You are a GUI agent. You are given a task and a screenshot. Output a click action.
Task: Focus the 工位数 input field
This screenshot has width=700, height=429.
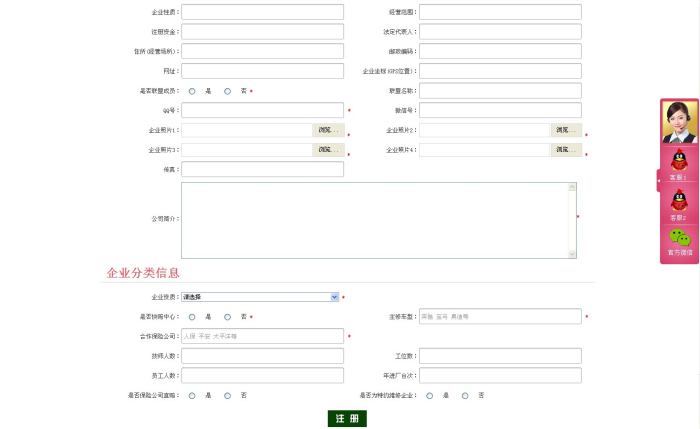point(500,356)
